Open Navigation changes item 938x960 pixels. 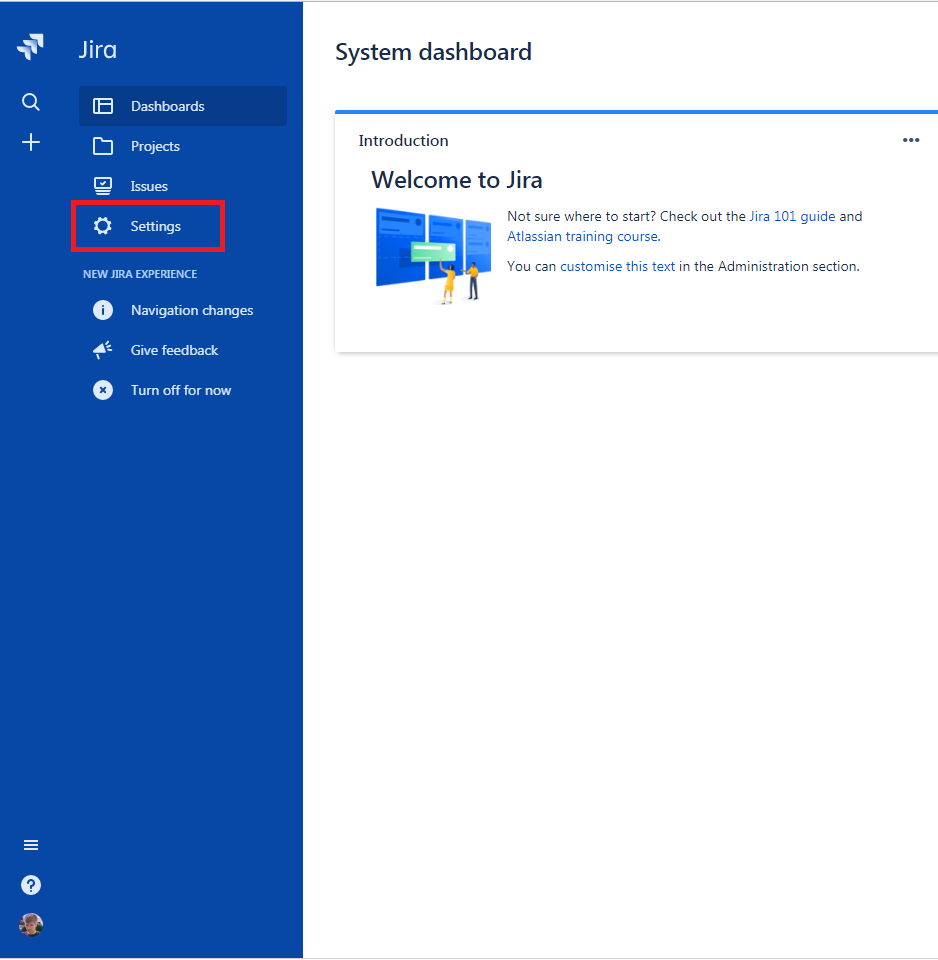pos(182,310)
